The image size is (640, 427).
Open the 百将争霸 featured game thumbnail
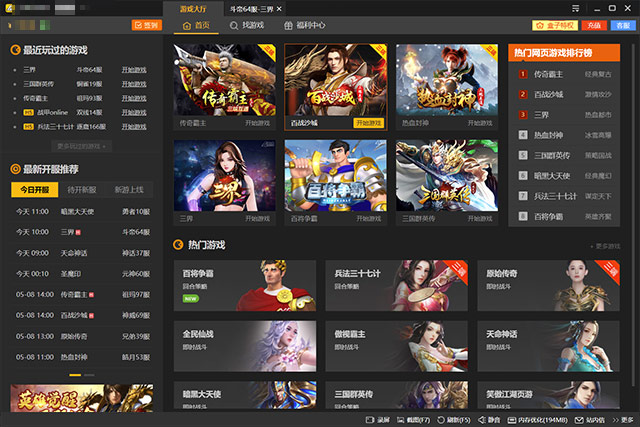coord(336,176)
